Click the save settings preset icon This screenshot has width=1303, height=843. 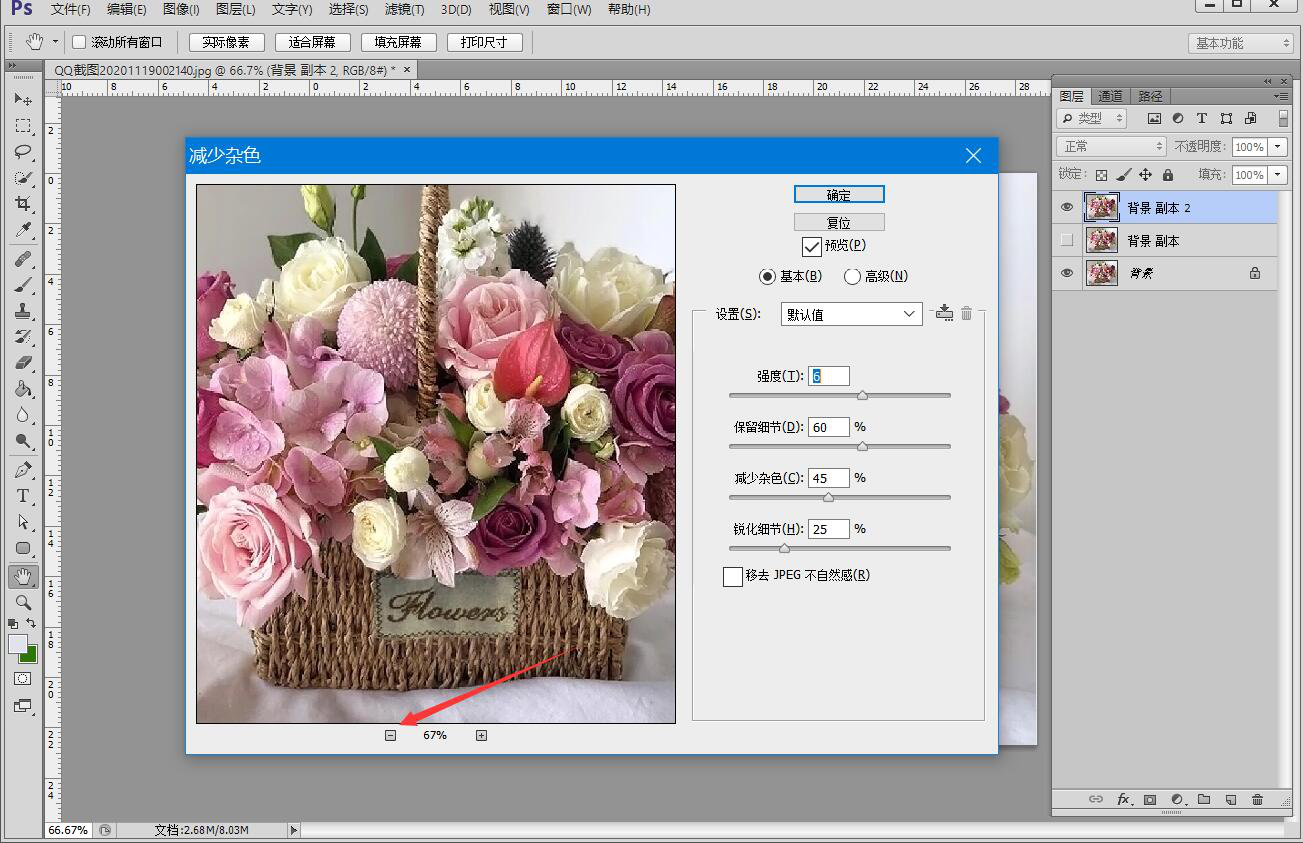click(x=944, y=313)
